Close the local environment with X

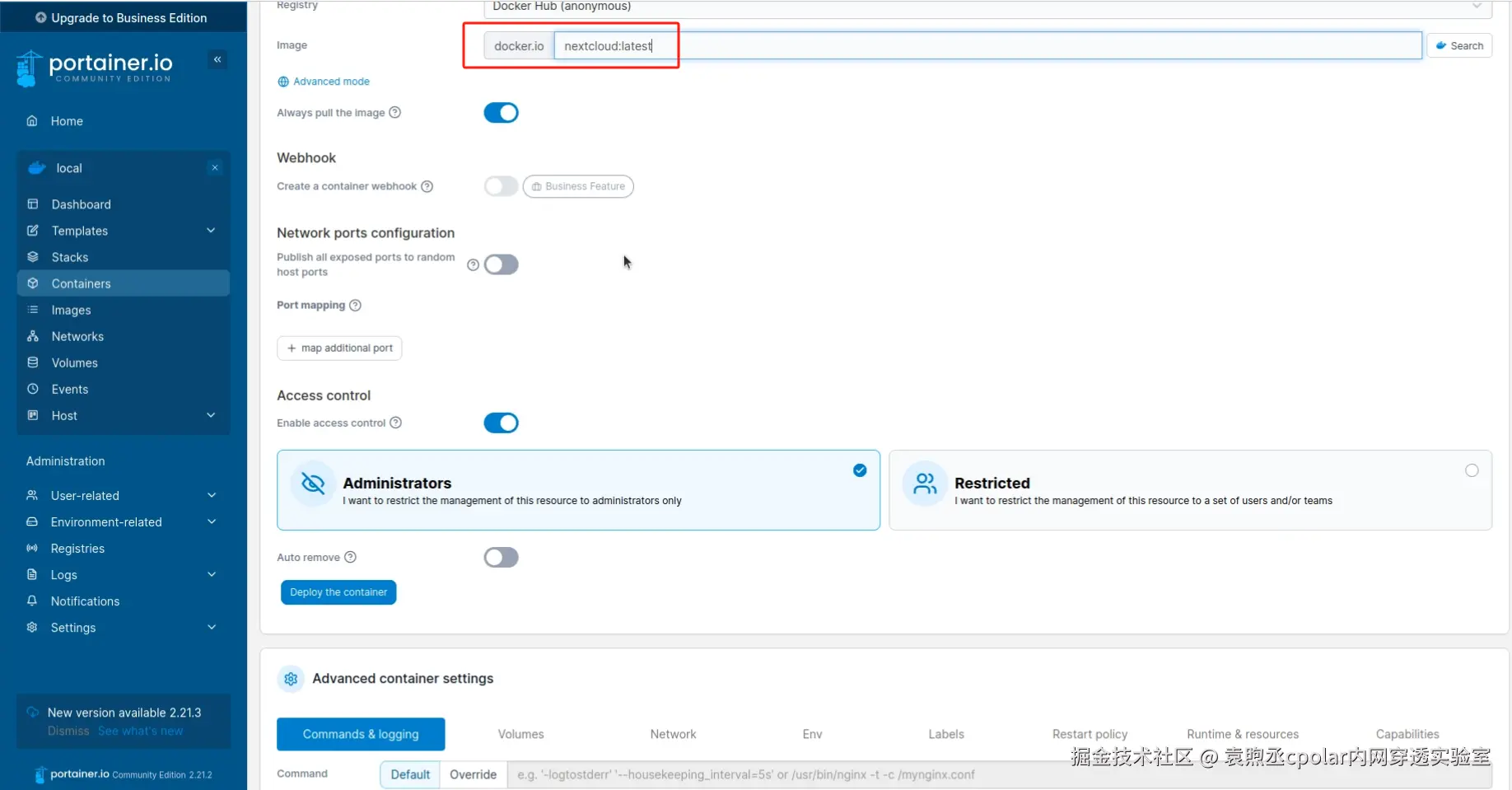click(x=215, y=168)
